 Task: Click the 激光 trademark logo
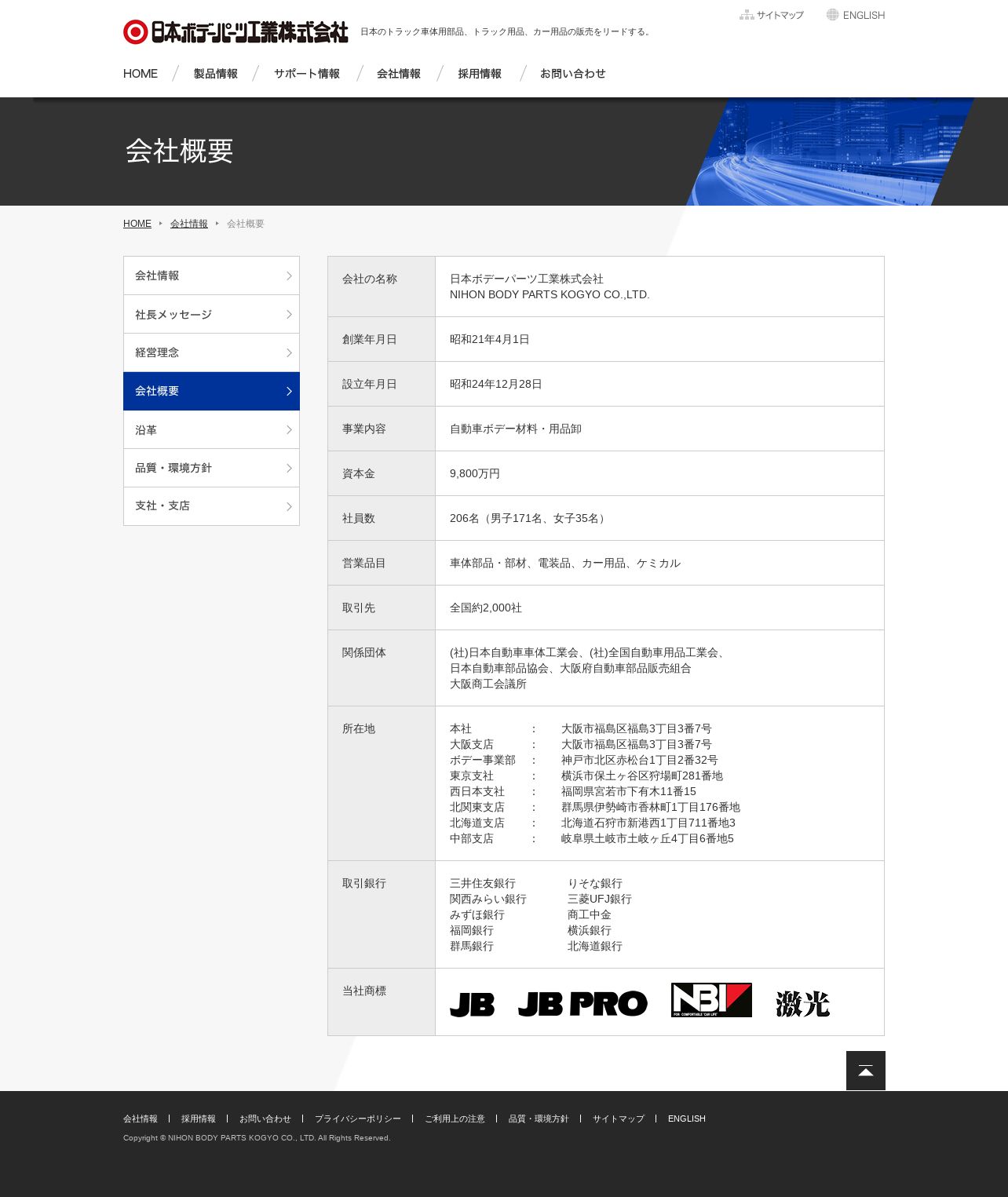[802, 1004]
